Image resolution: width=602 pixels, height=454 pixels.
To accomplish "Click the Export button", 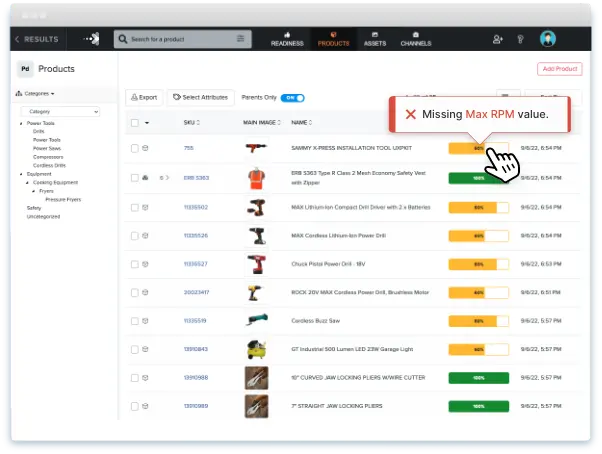I will pyautogui.click(x=144, y=97).
